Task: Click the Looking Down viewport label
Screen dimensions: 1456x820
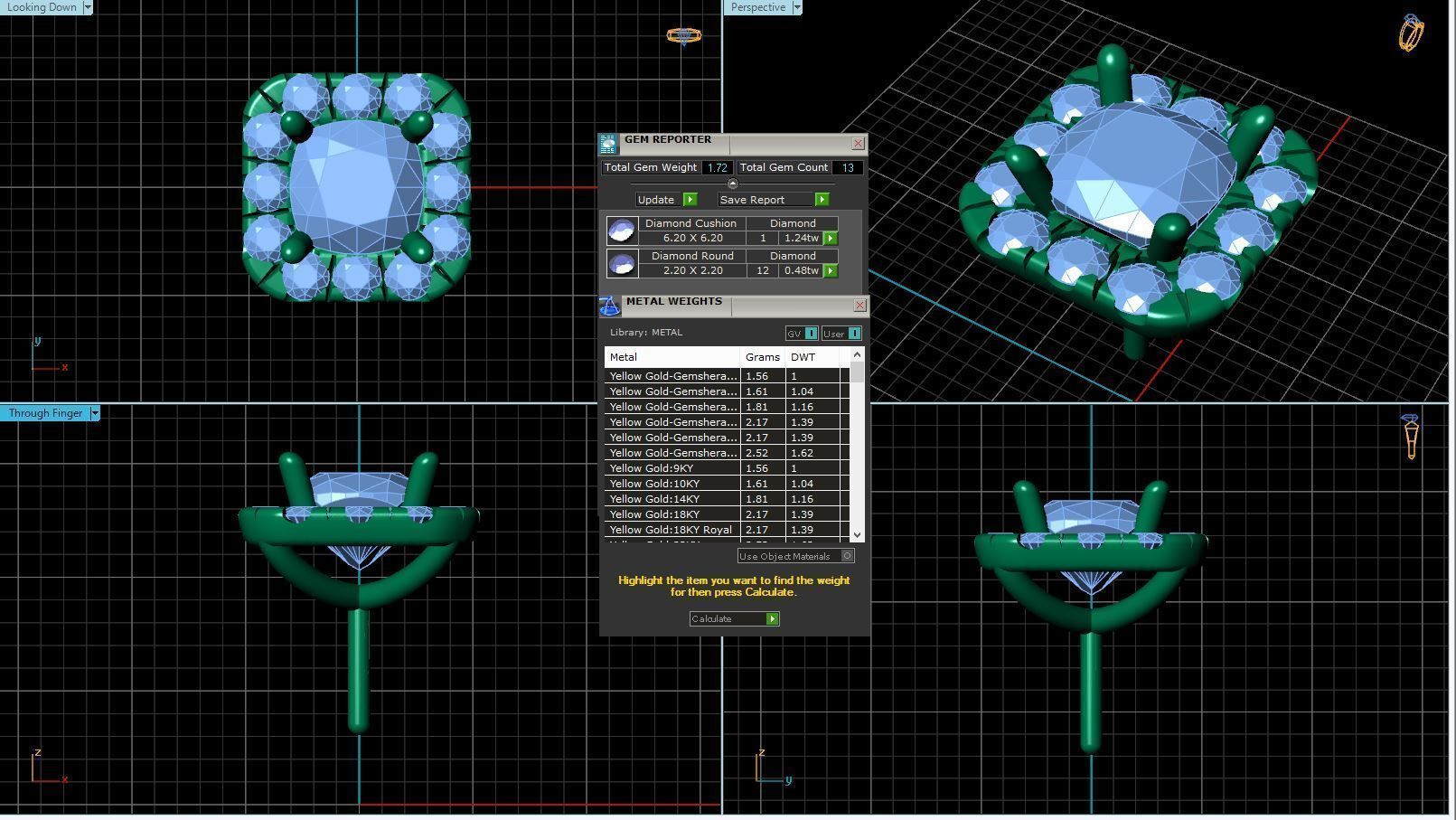Action: [x=42, y=7]
